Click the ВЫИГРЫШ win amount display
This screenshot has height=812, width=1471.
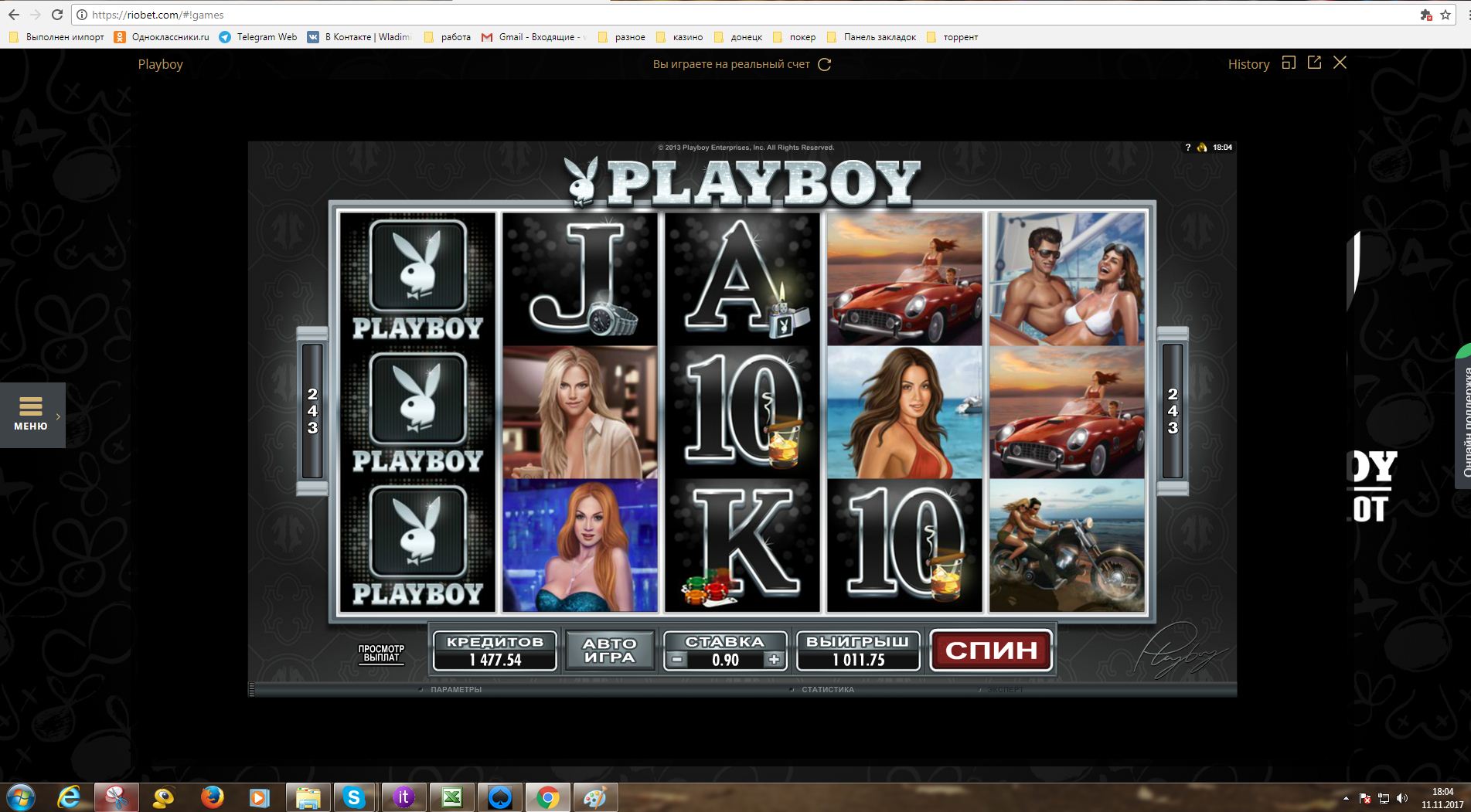point(858,651)
